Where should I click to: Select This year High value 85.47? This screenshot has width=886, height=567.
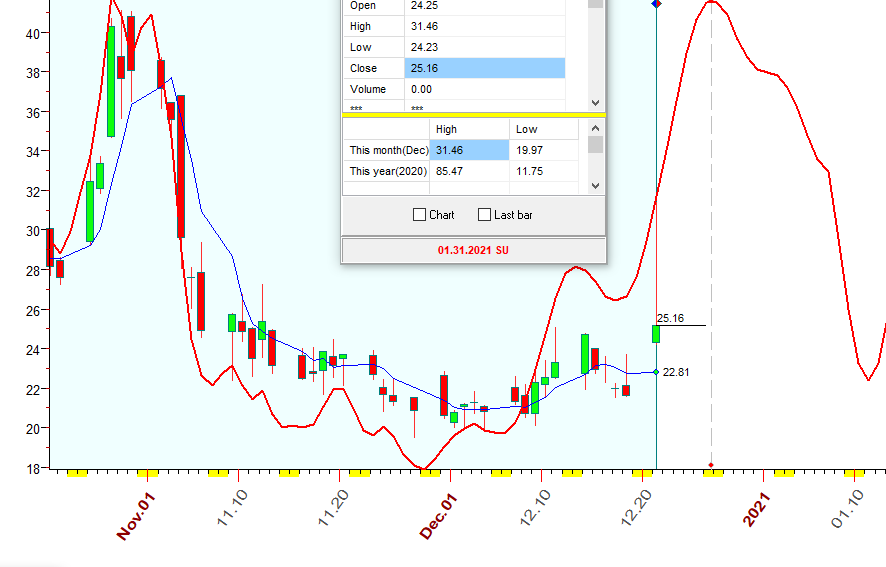pos(470,171)
